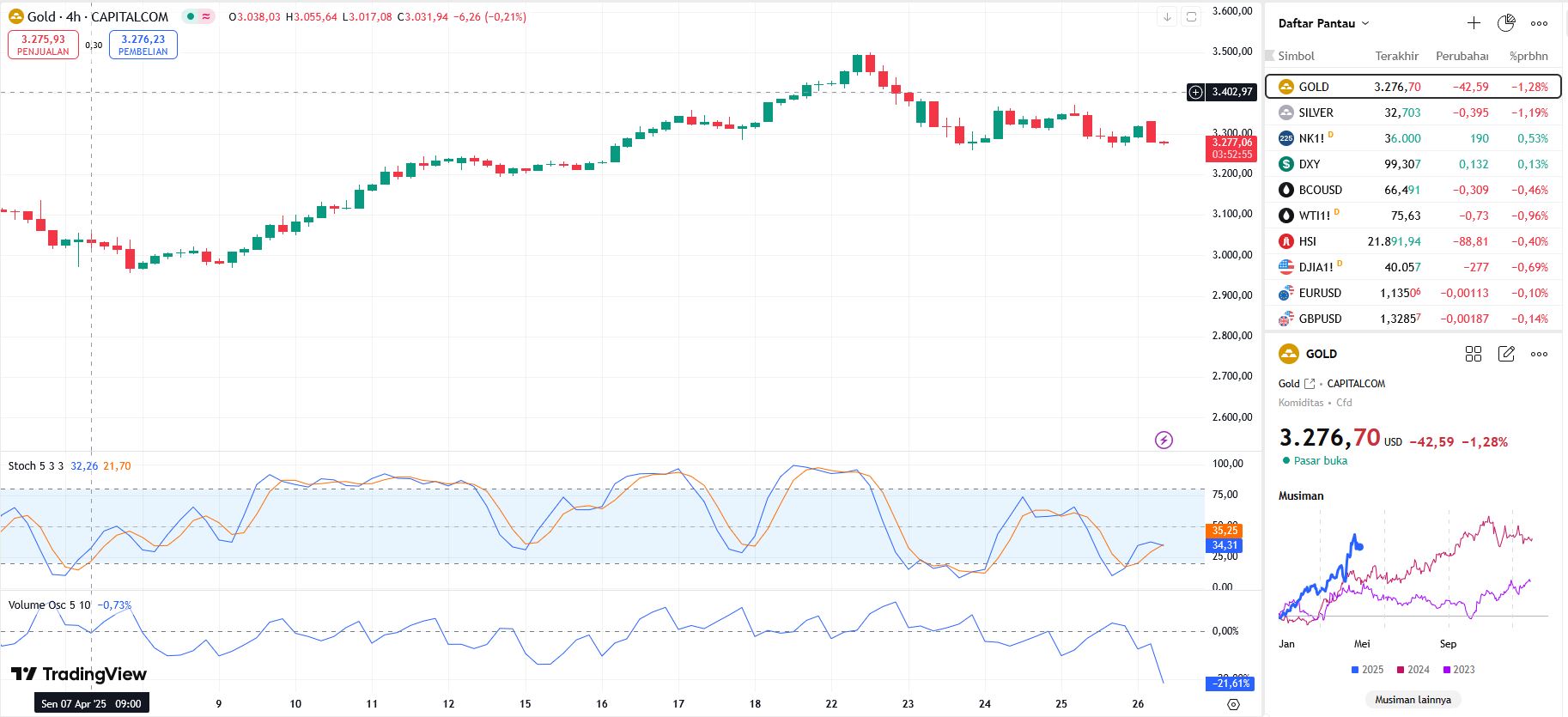Screen dimensions: 1568x717
Task: Open chart scale settings gear icon
Action: coord(1233,704)
